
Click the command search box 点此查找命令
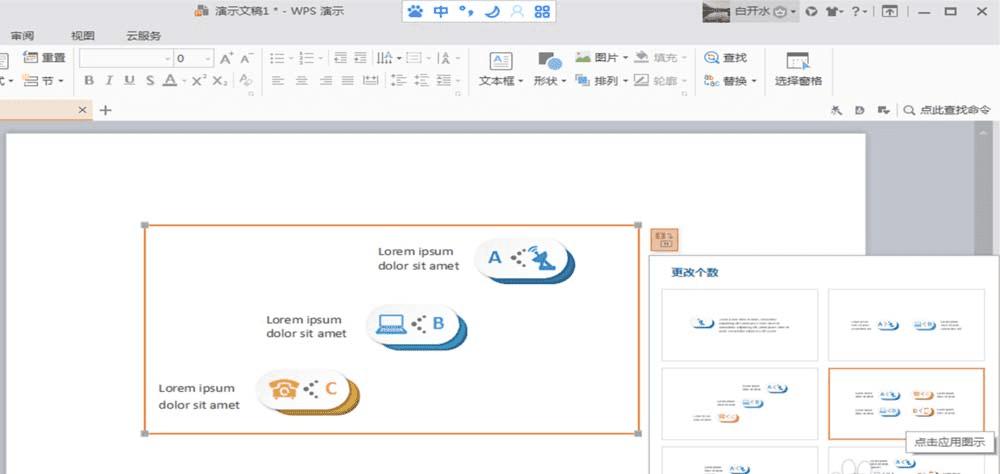pyautogui.click(x=948, y=110)
